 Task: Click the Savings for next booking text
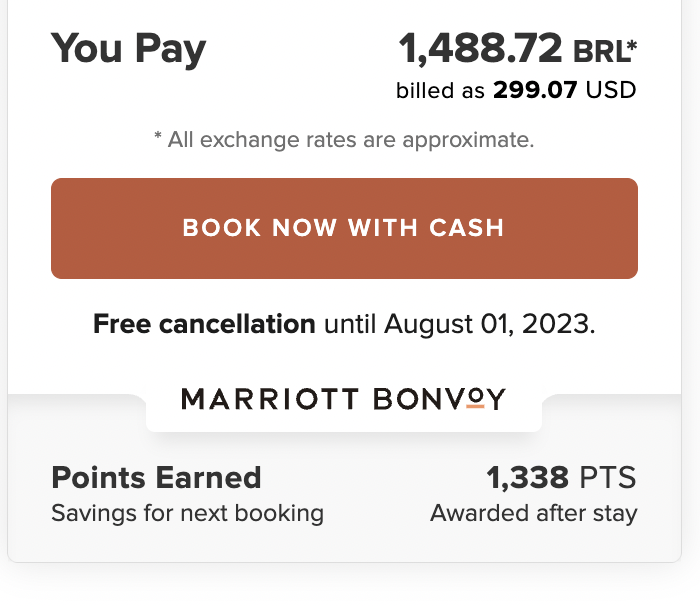(x=187, y=514)
